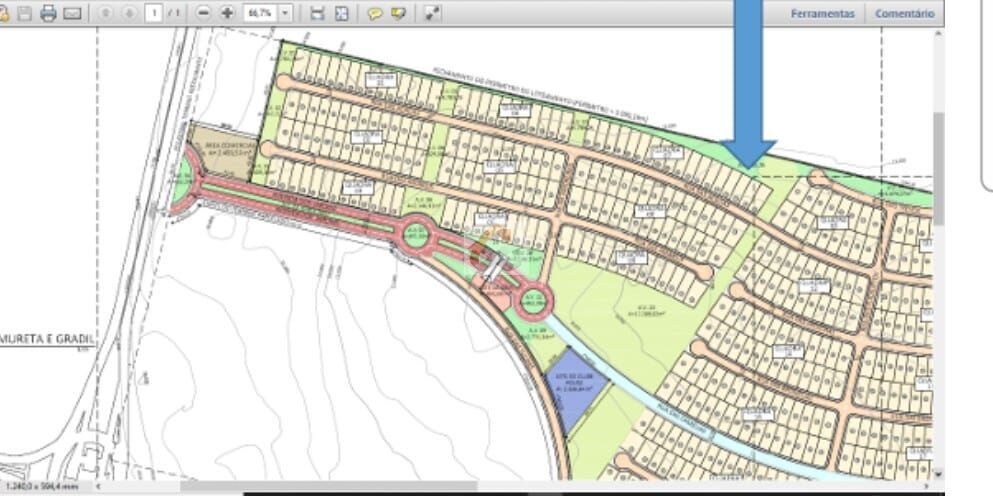The width and height of the screenshot is (993, 496).
Task: Open the Comentário panel
Action: [904, 14]
